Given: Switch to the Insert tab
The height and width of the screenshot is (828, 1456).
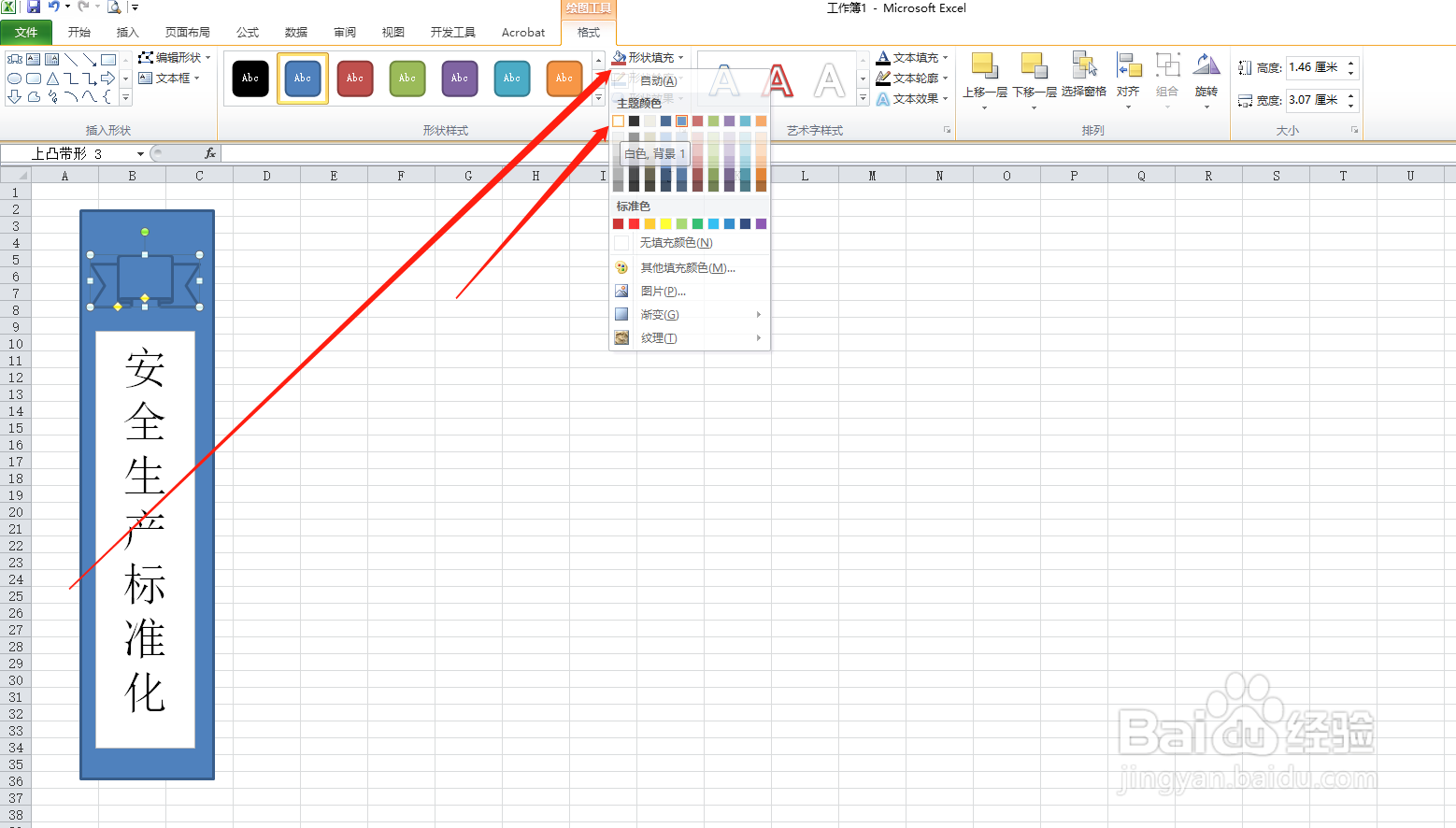Looking at the screenshot, I should point(127,33).
